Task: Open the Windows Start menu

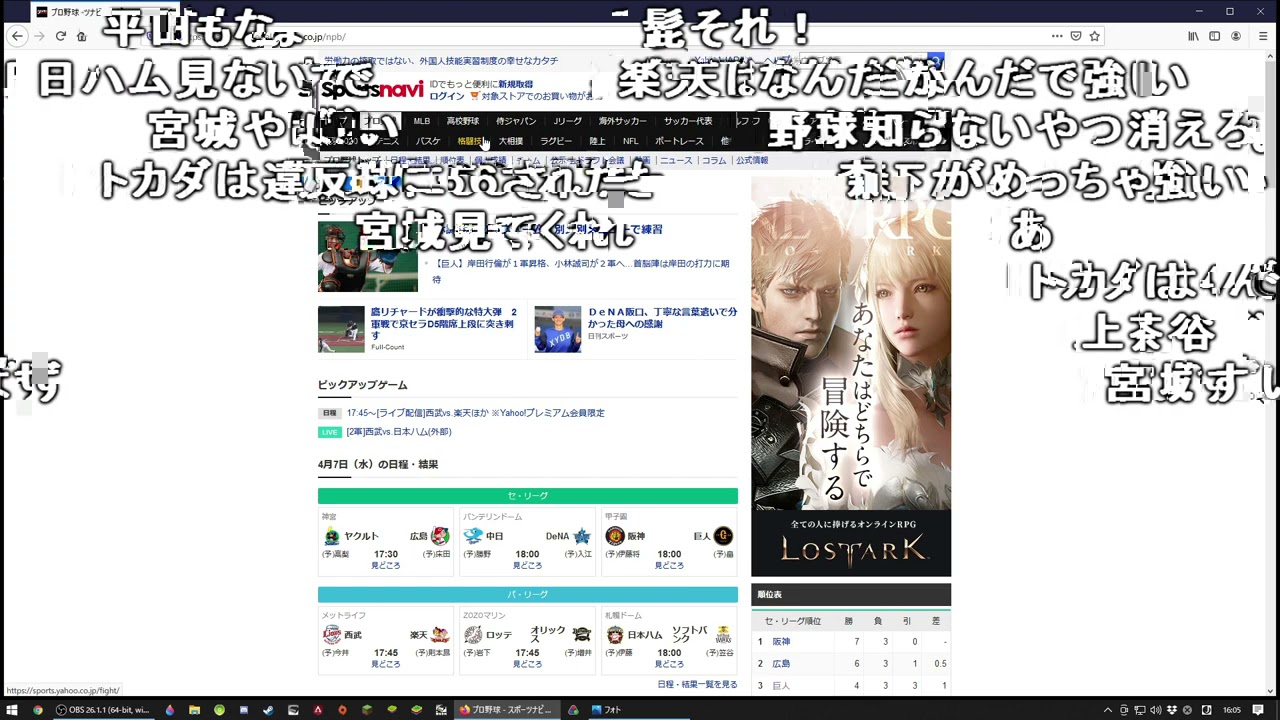Action: (x=12, y=710)
